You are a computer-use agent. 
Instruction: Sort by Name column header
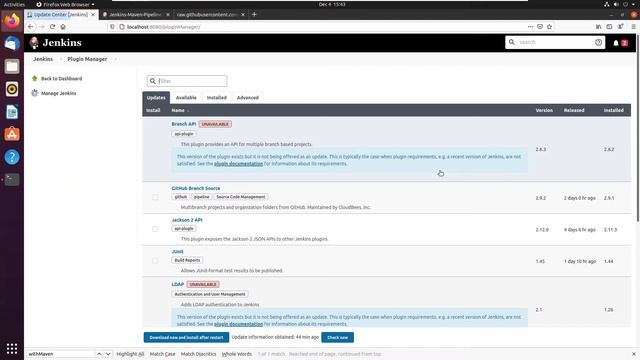click(178, 110)
